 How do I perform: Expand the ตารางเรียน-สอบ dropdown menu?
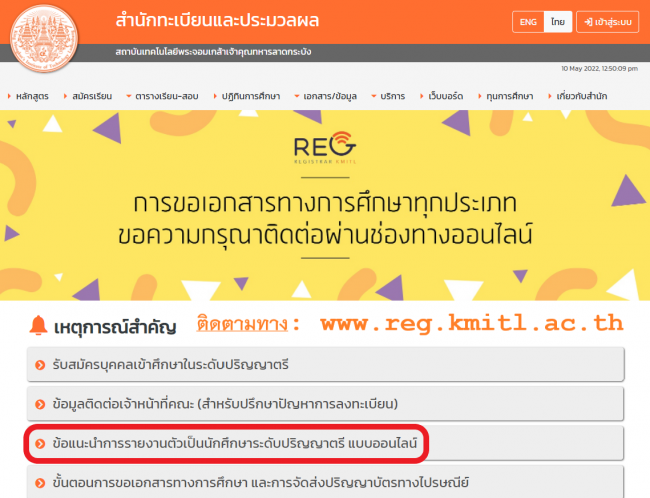(x=166, y=95)
